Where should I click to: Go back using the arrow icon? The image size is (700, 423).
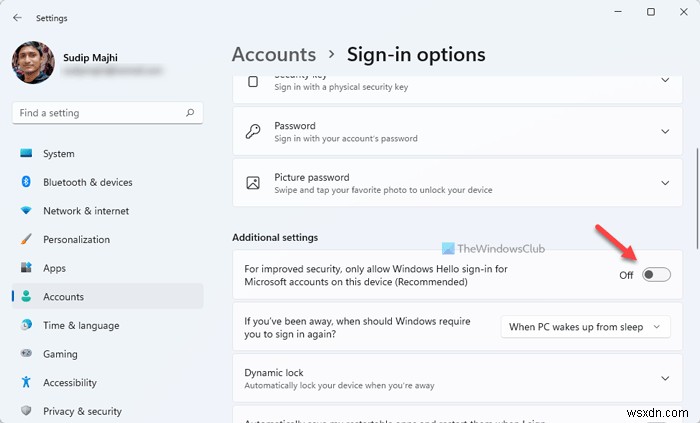tap(17, 18)
